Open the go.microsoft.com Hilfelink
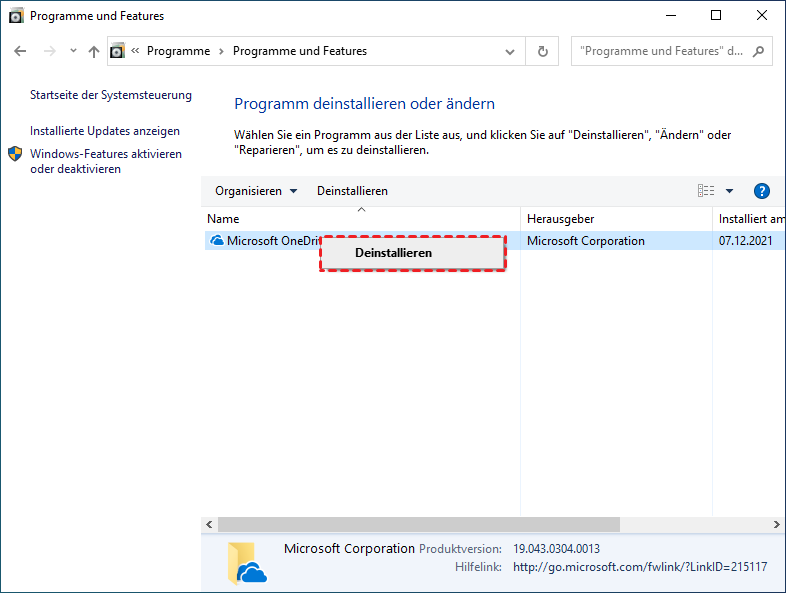The height and width of the screenshot is (593, 786). [640, 567]
